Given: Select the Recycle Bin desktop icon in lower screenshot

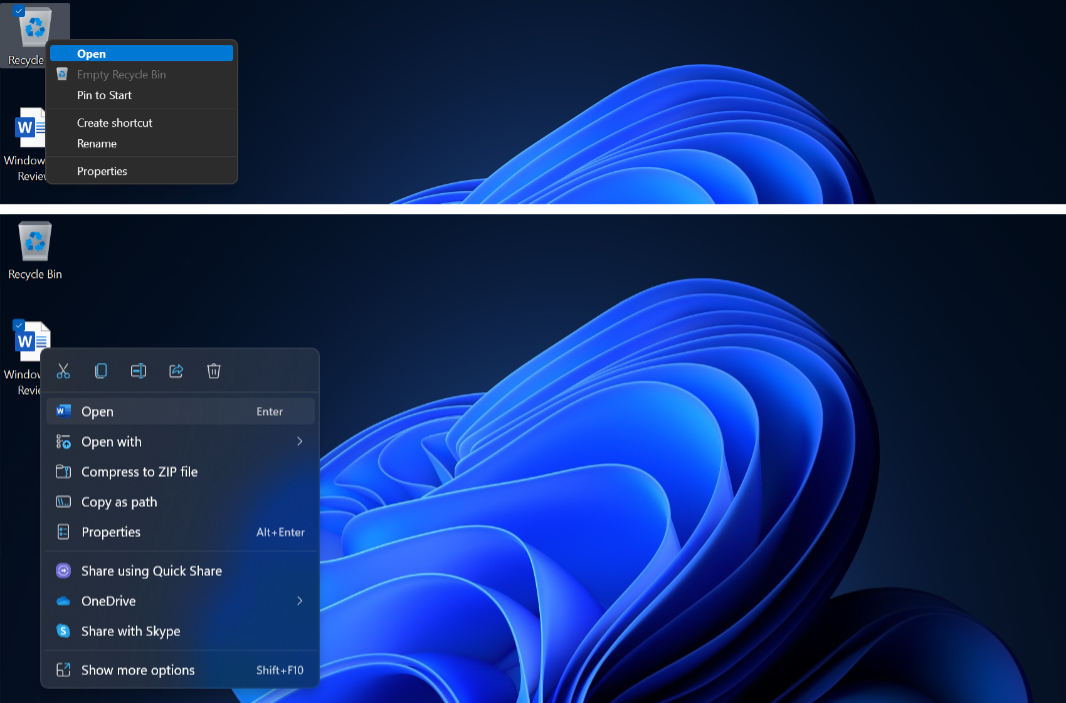Looking at the screenshot, I should (x=35, y=251).
